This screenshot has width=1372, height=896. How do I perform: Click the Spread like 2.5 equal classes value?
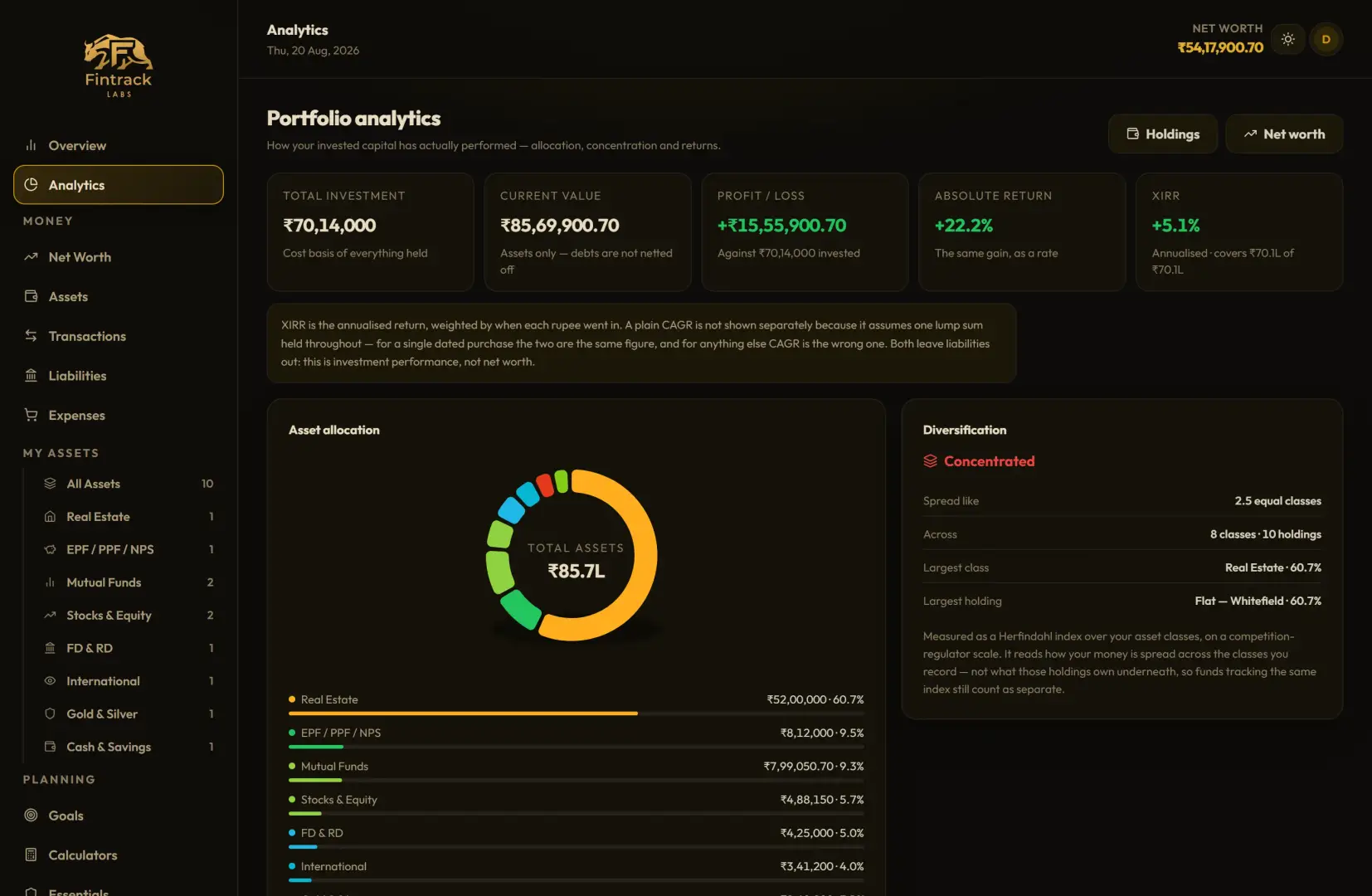click(1278, 501)
